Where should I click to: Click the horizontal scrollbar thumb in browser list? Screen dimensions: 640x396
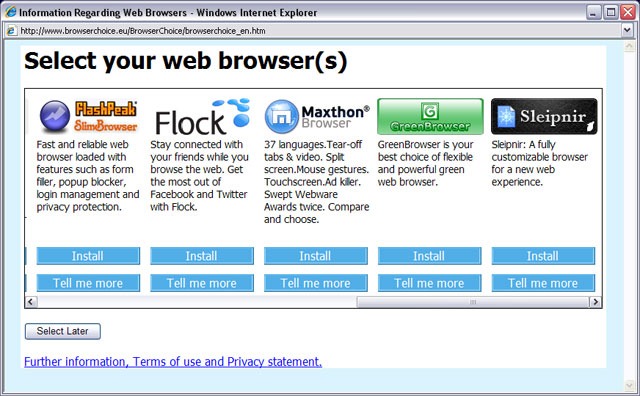[x=473, y=302]
